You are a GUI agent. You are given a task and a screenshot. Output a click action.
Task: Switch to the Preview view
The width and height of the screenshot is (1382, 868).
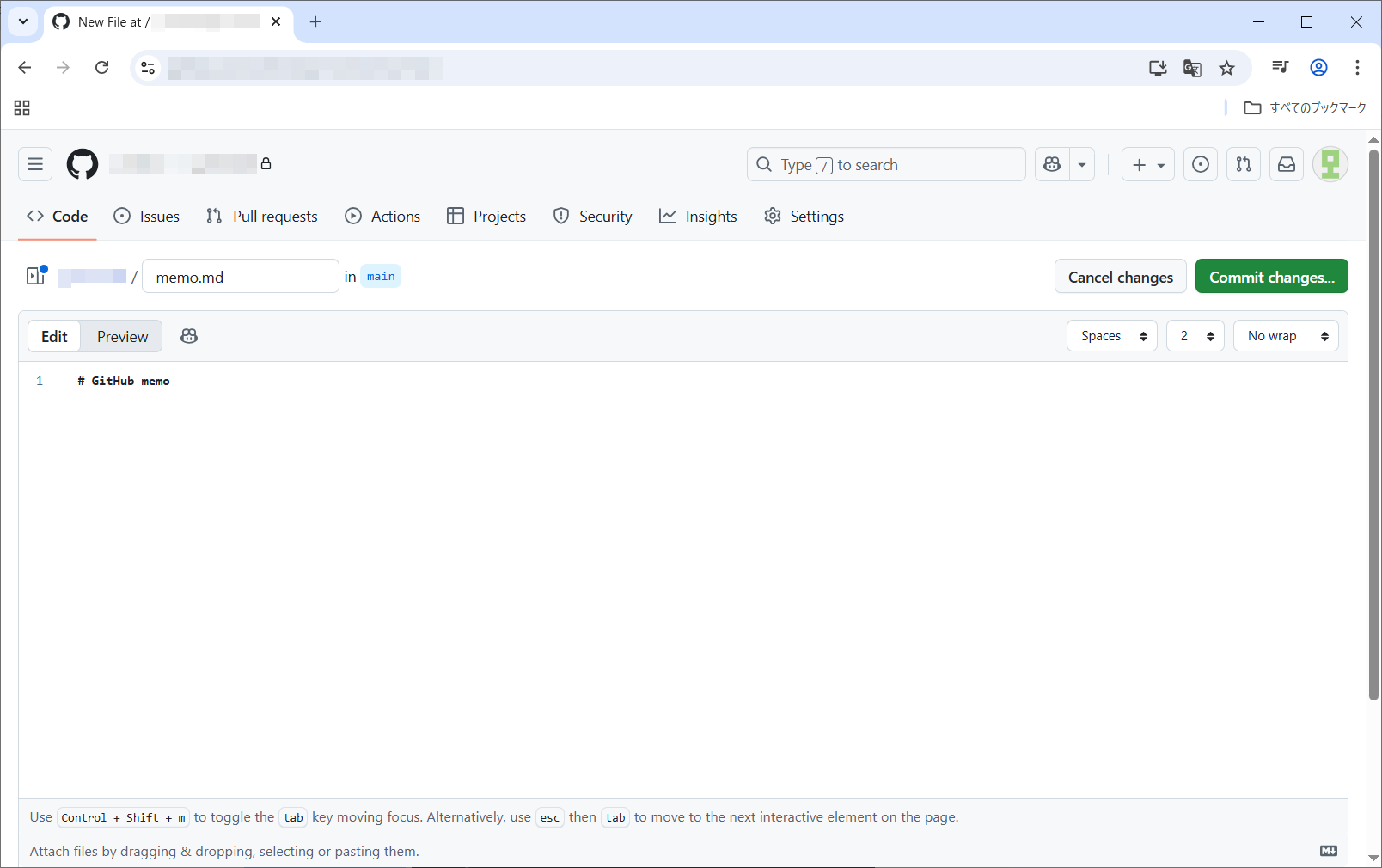pos(122,336)
